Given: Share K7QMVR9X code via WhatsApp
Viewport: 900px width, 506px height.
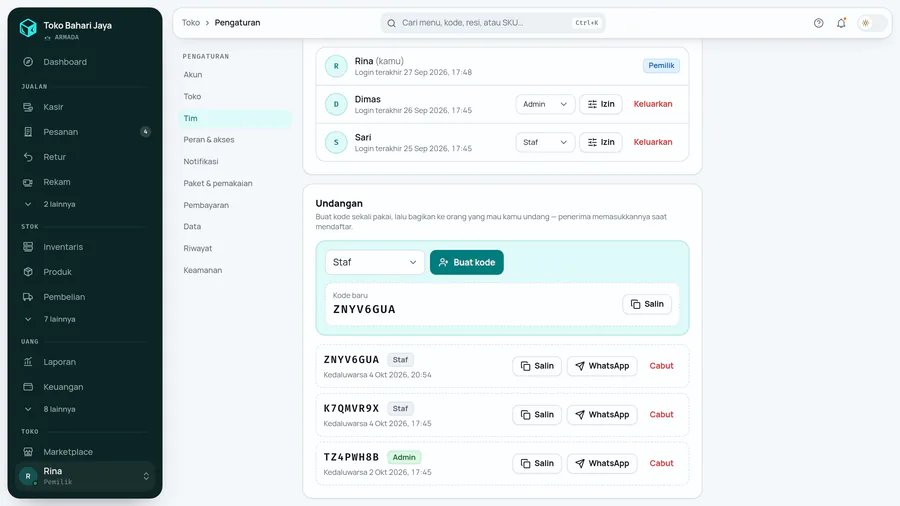Looking at the screenshot, I should (x=602, y=415).
